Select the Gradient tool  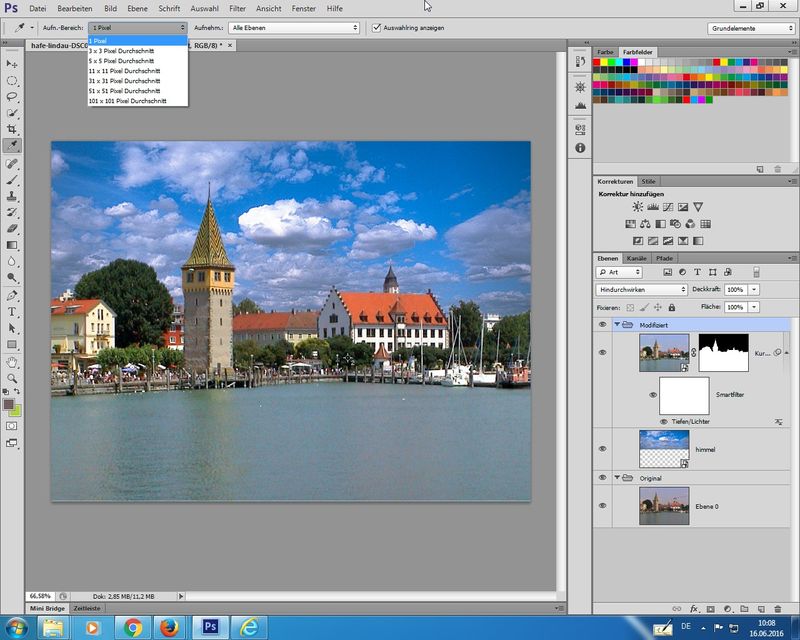[12, 245]
